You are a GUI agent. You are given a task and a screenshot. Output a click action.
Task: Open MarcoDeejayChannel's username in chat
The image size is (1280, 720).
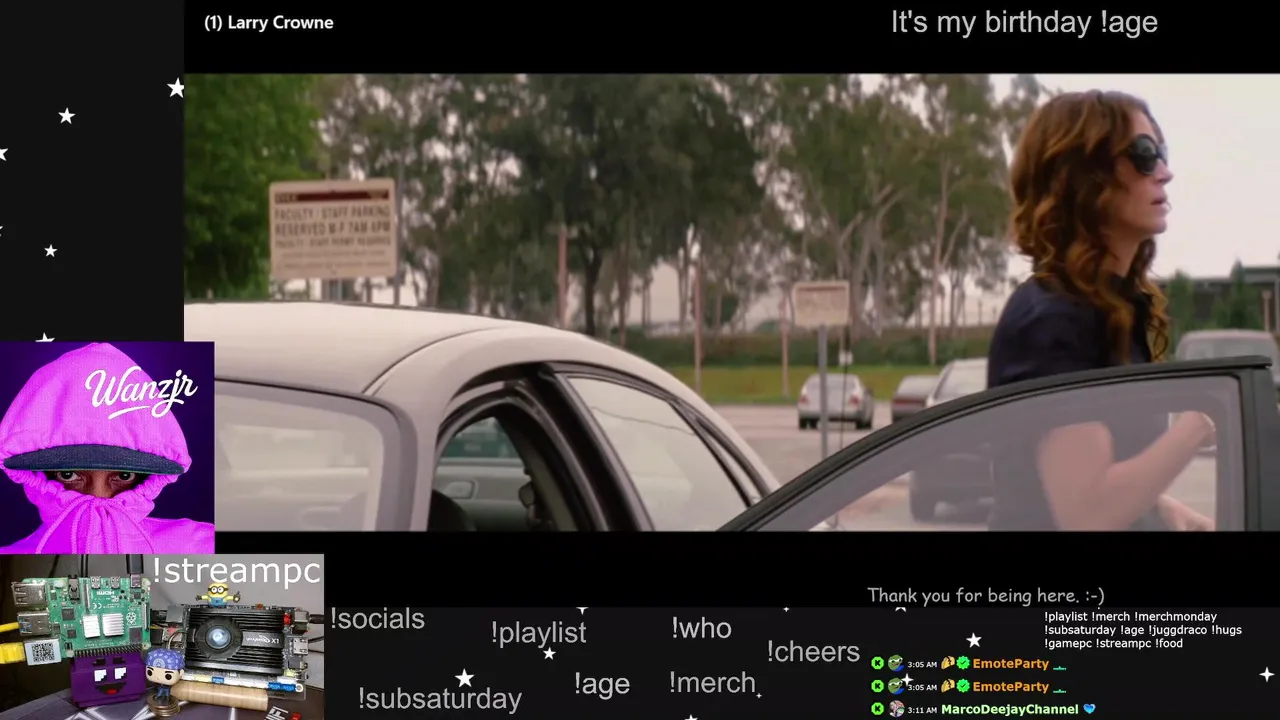[1009, 709]
